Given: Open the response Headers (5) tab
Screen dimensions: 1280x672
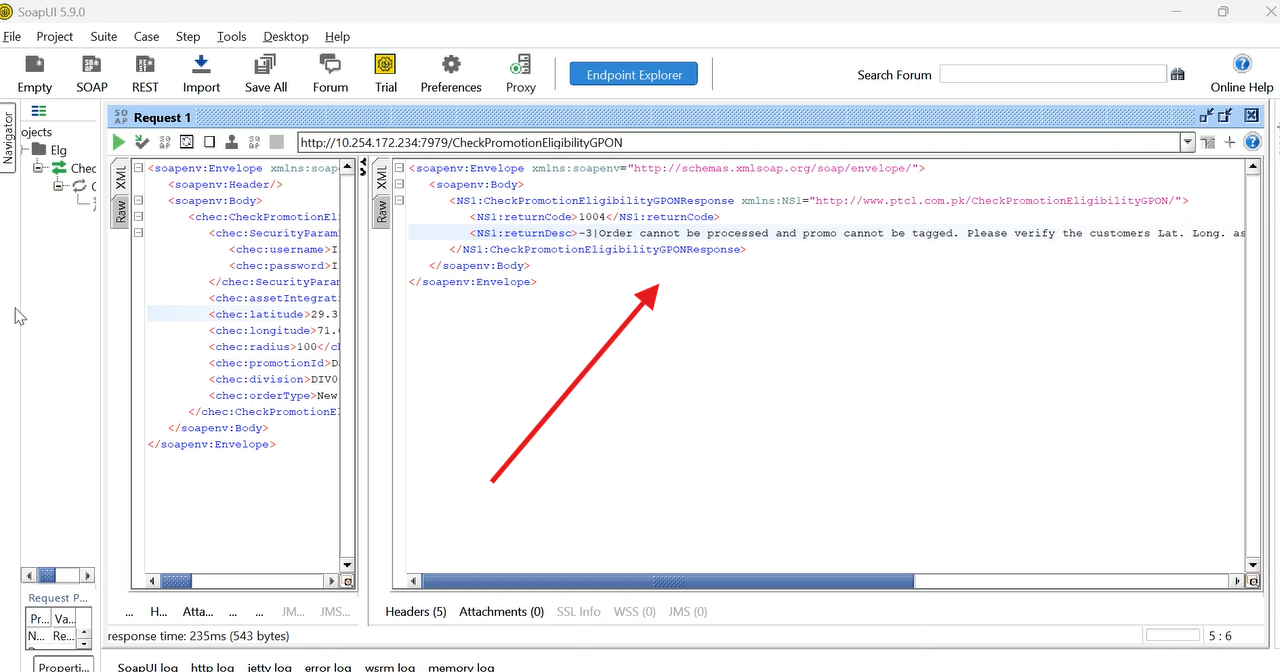Looking at the screenshot, I should click(415, 611).
